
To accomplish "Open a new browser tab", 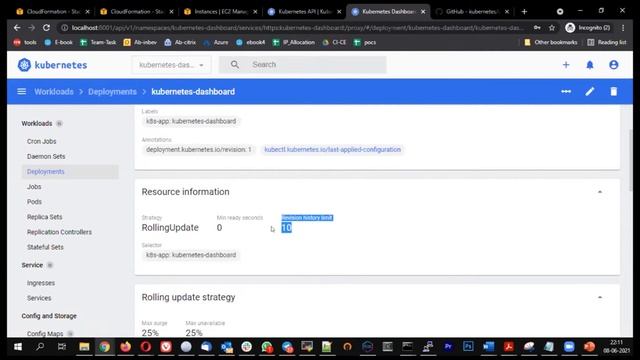I will click(524, 11).
